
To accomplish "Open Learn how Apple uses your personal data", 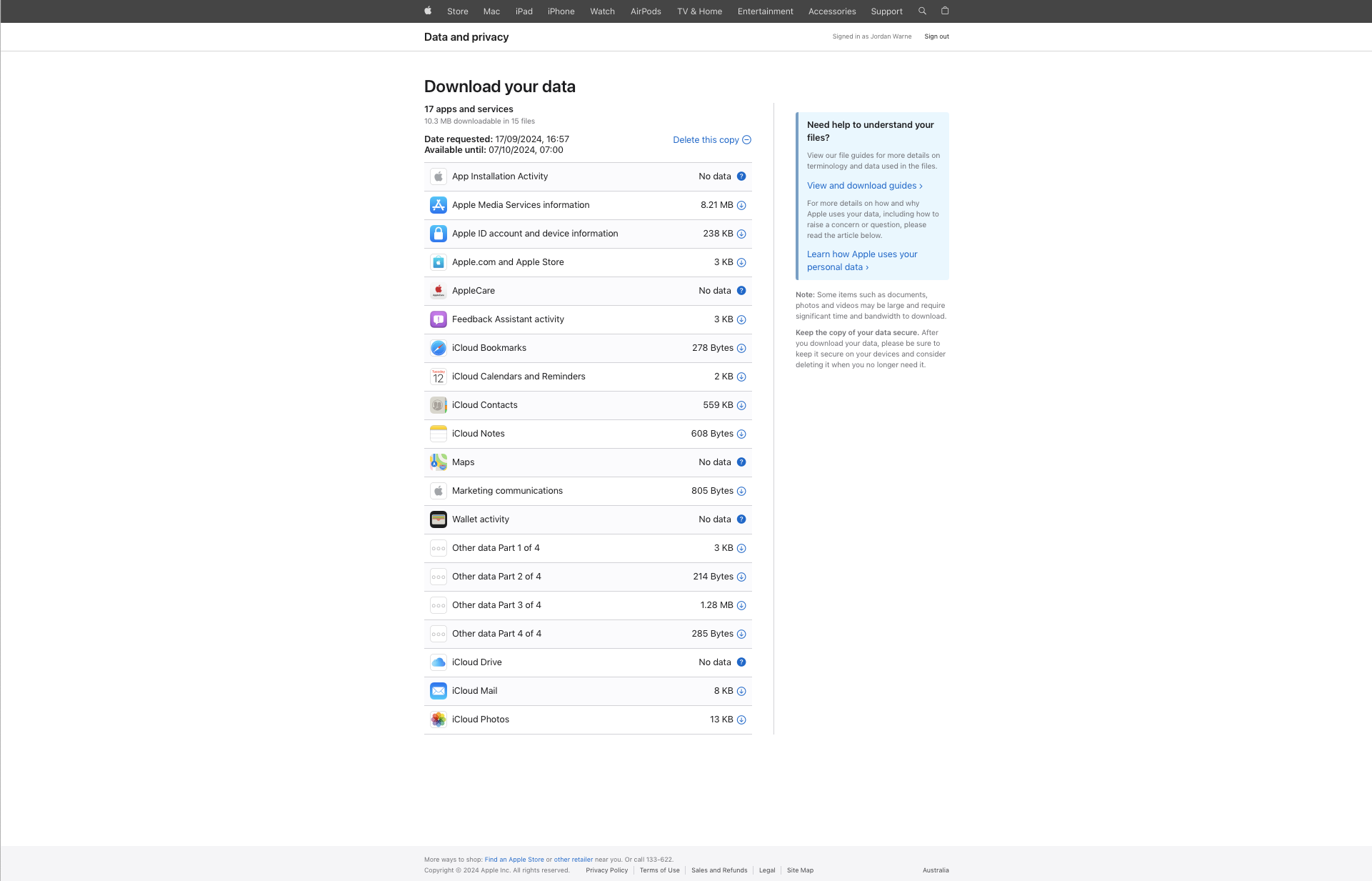I will point(861,261).
